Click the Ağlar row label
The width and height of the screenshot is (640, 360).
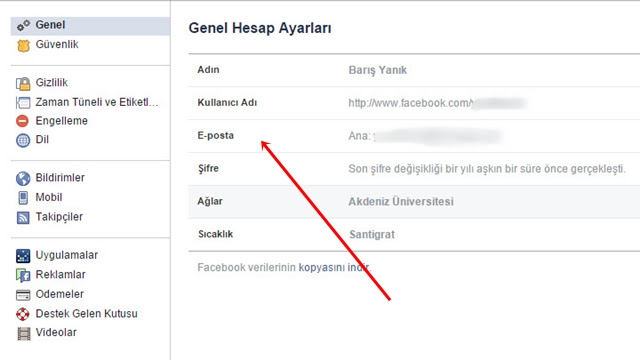210,201
